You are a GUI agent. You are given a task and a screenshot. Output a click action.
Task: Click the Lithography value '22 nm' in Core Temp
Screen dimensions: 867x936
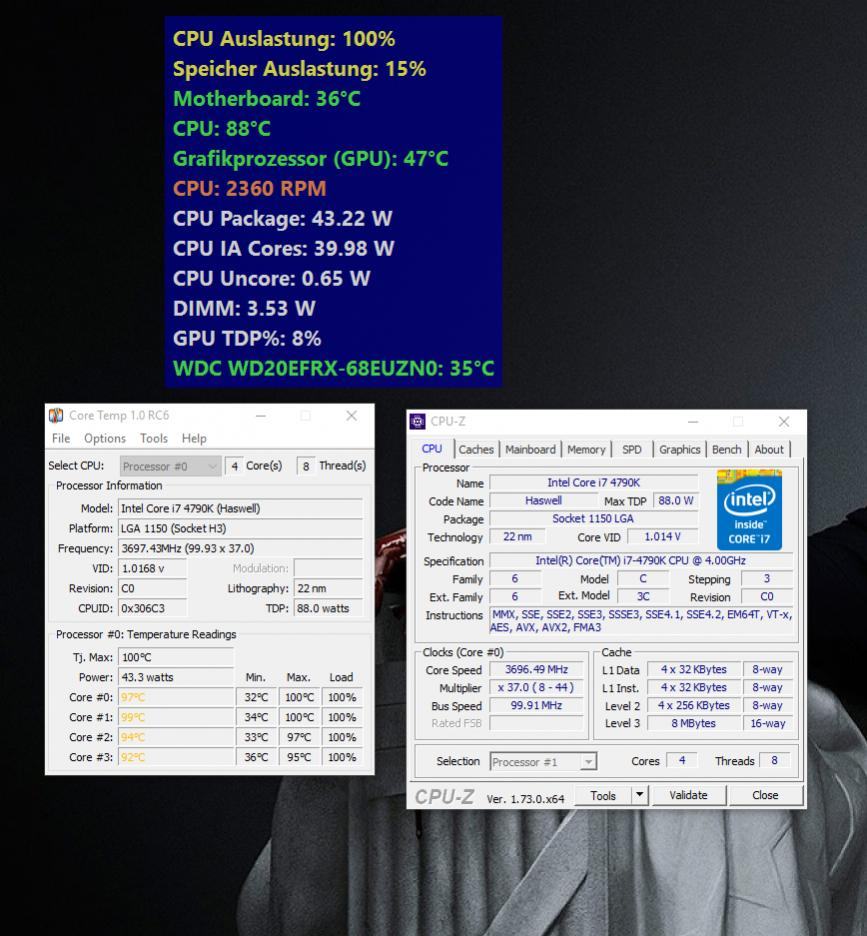[x=328, y=589]
